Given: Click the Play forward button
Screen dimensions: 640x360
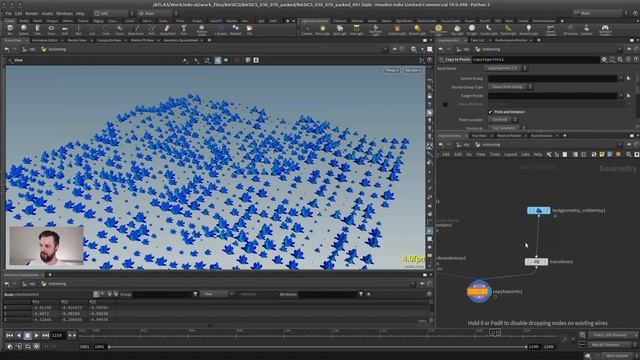Looking at the screenshot, I should coord(36,336).
